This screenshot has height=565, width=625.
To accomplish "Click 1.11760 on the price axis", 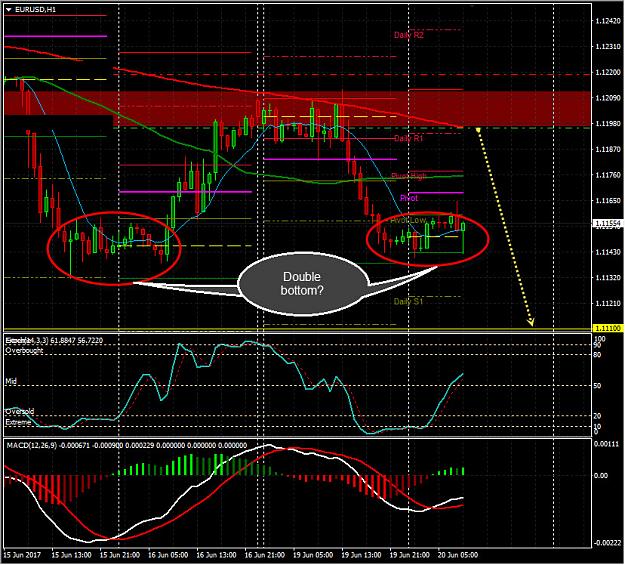I will point(608,175).
